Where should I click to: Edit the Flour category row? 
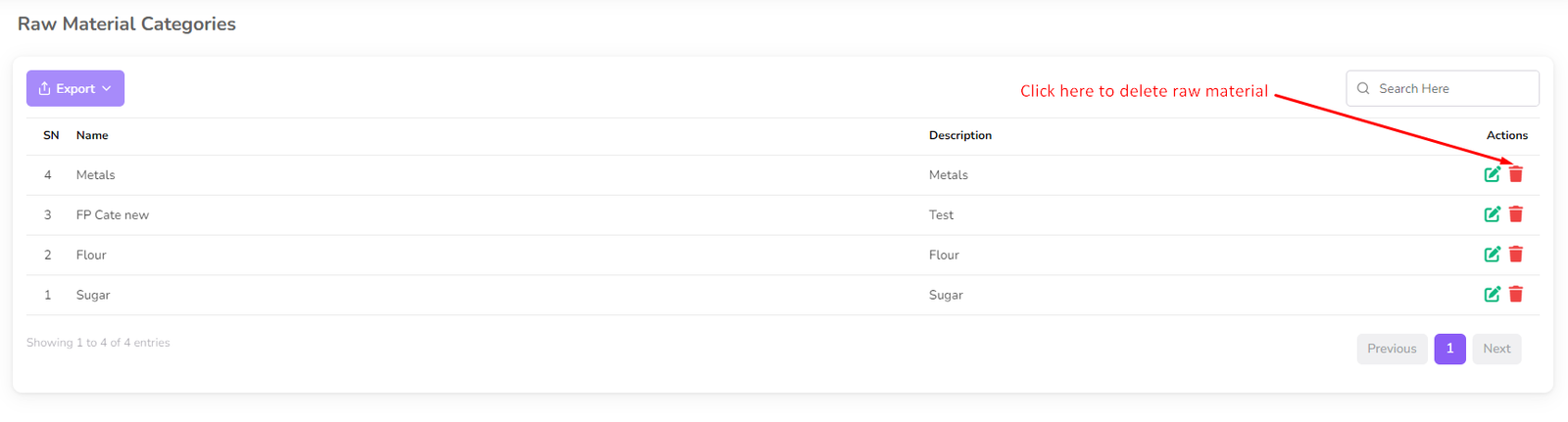coord(1492,255)
